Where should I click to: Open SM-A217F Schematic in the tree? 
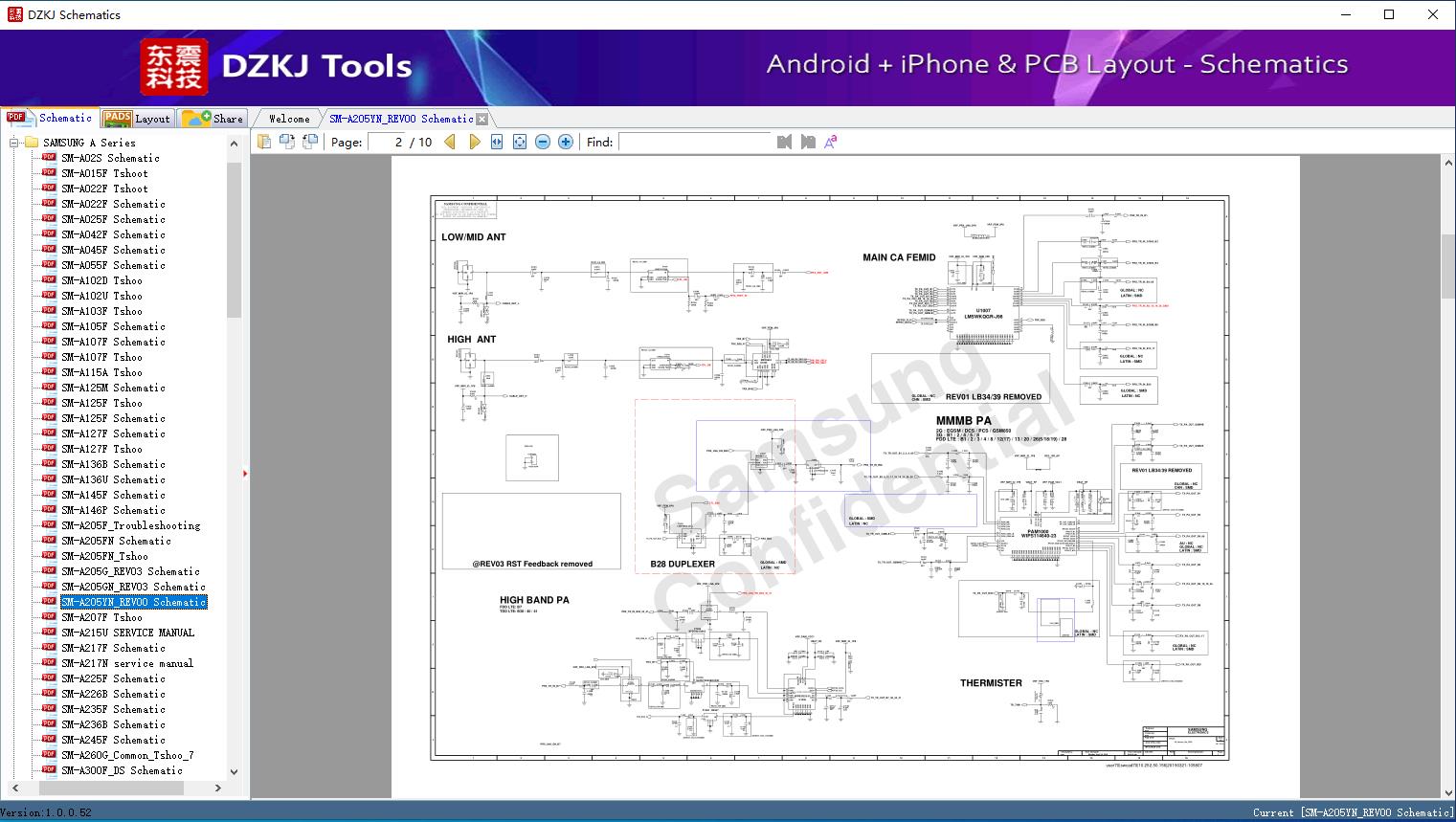click(x=113, y=648)
